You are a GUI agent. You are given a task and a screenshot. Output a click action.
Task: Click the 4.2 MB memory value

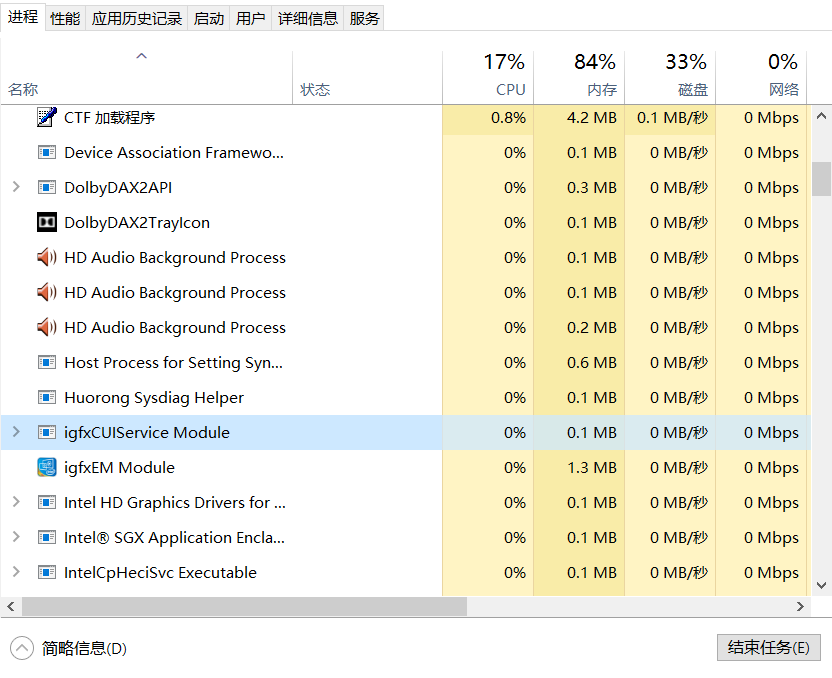592,118
